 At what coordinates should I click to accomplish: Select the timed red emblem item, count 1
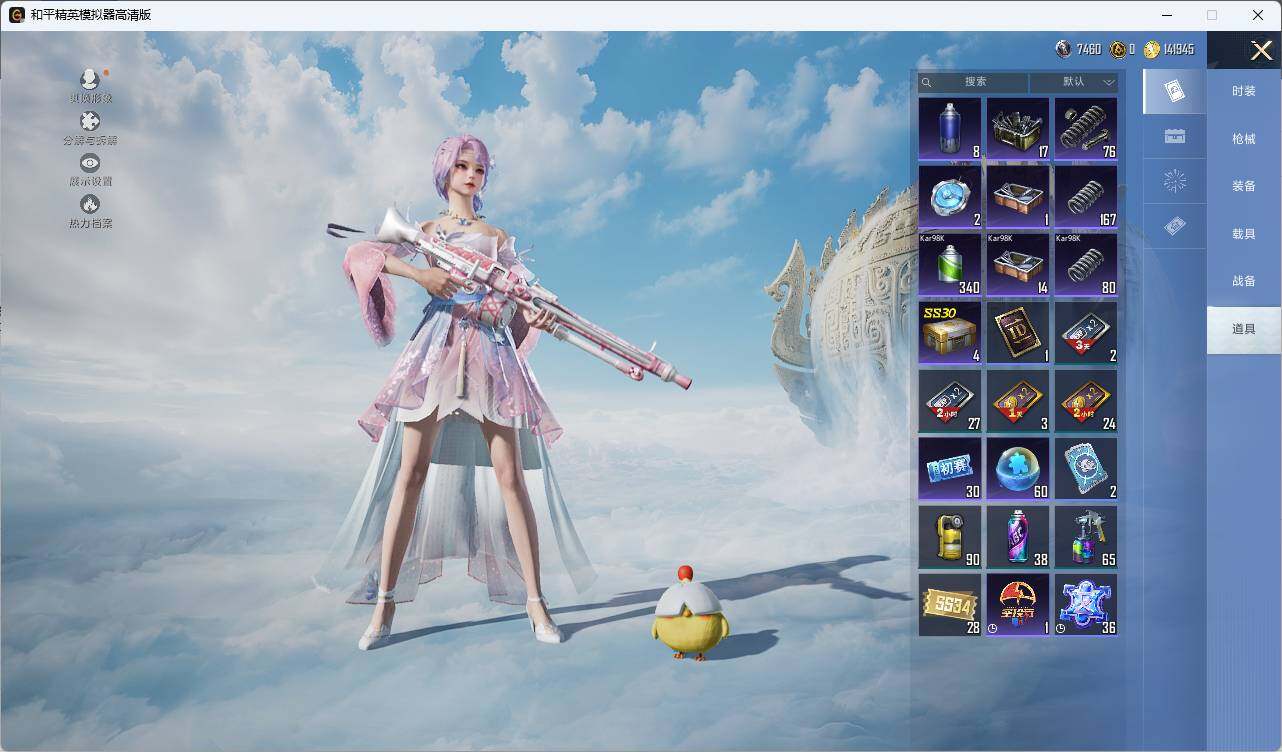click(1018, 605)
